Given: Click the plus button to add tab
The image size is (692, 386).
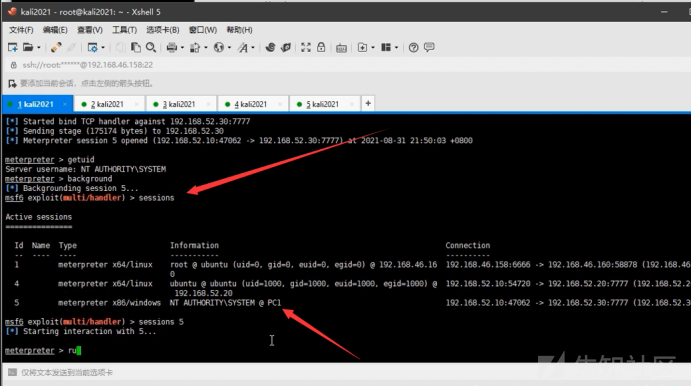Looking at the screenshot, I should click(368, 104).
